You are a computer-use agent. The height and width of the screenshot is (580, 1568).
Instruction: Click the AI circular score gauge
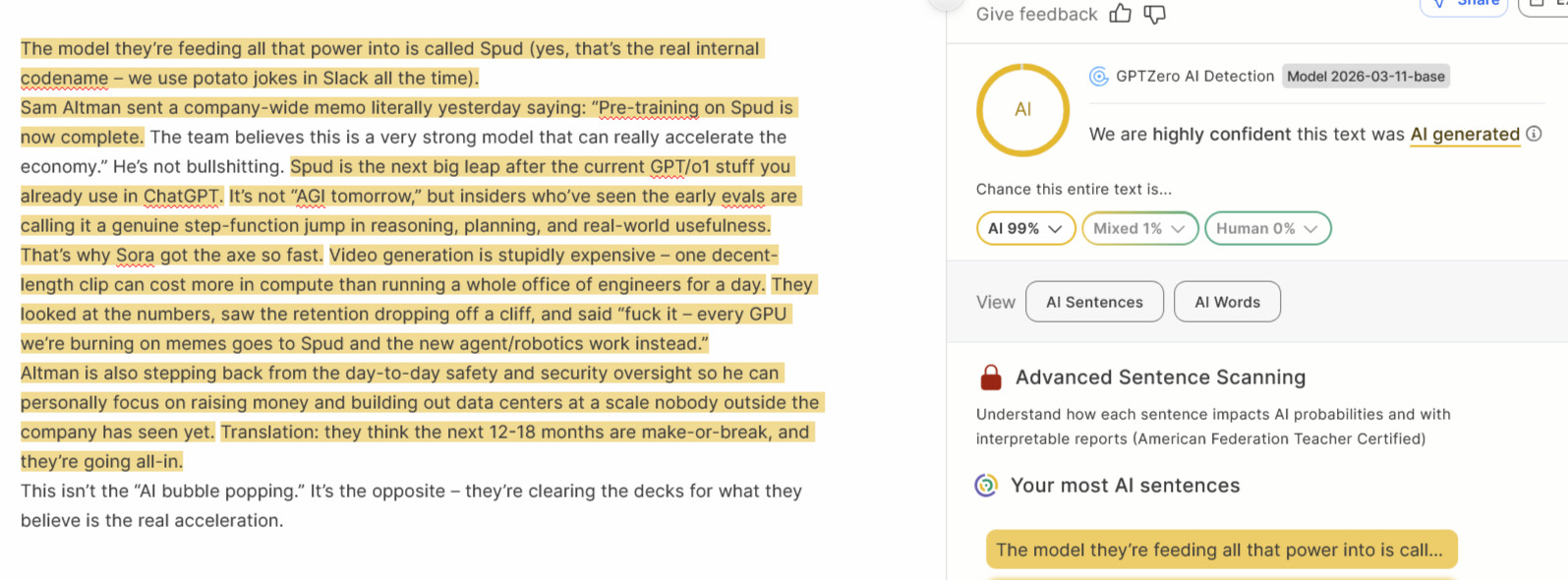[1022, 110]
